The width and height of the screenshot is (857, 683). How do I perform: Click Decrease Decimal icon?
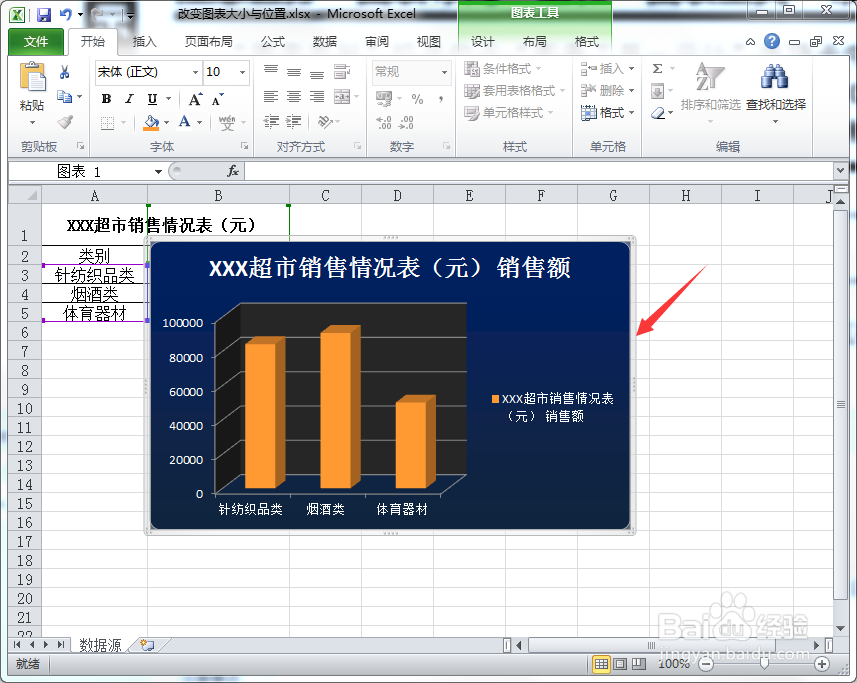pyautogui.click(x=407, y=122)
